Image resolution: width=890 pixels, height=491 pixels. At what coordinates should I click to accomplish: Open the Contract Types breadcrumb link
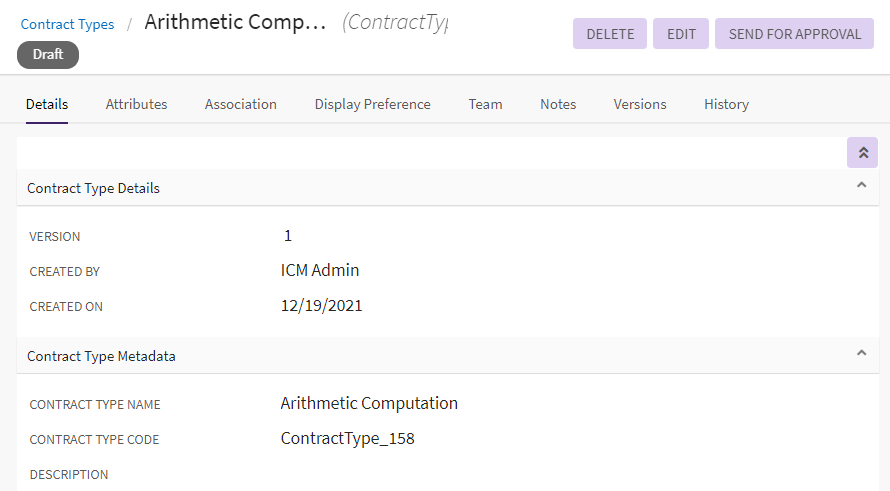coord(67,24)
